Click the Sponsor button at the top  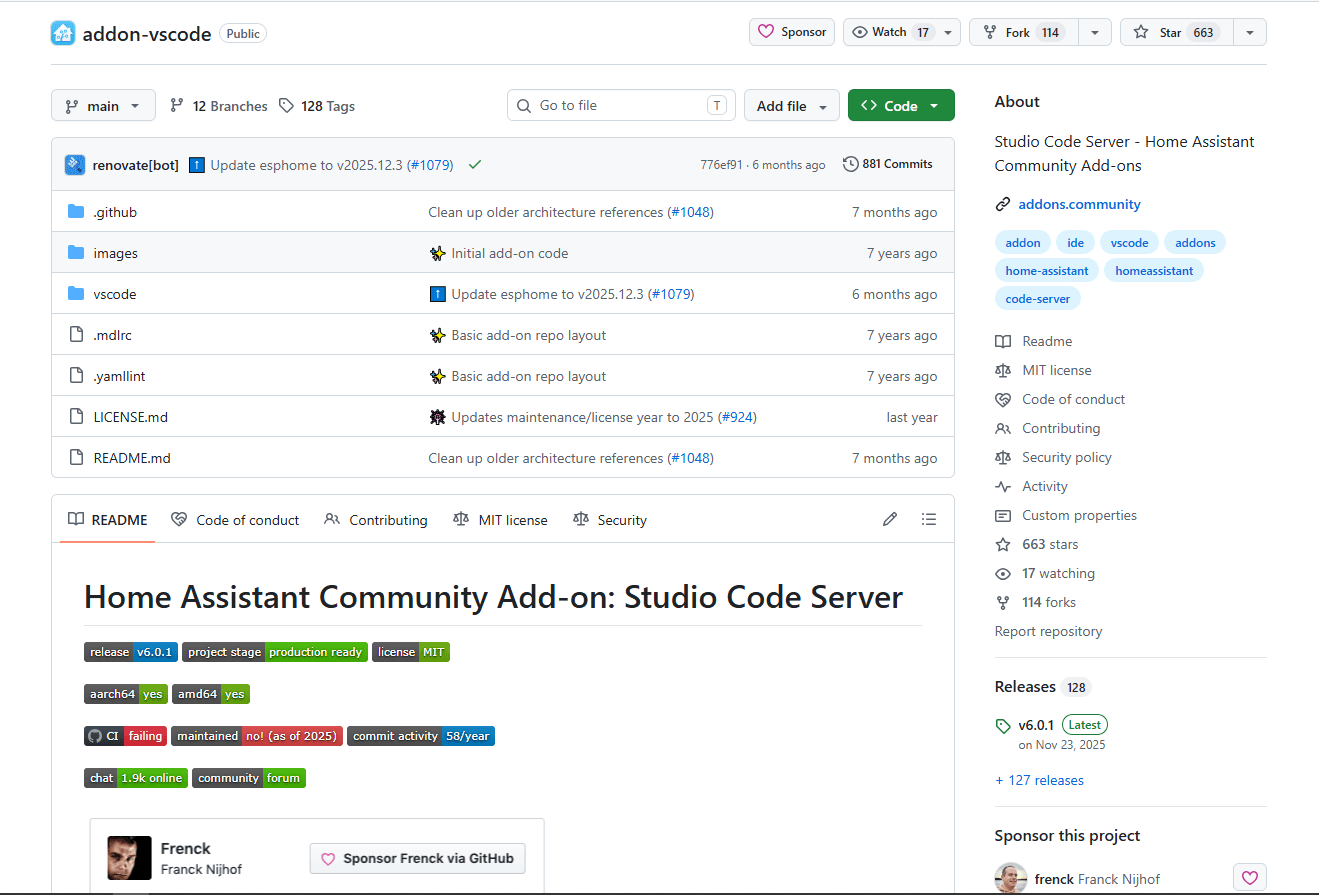point(792,32)
